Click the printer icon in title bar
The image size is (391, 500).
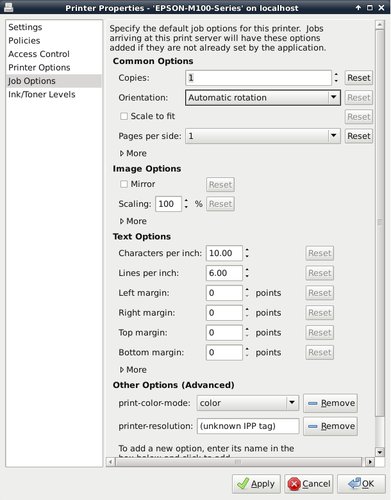coord(8,7)
